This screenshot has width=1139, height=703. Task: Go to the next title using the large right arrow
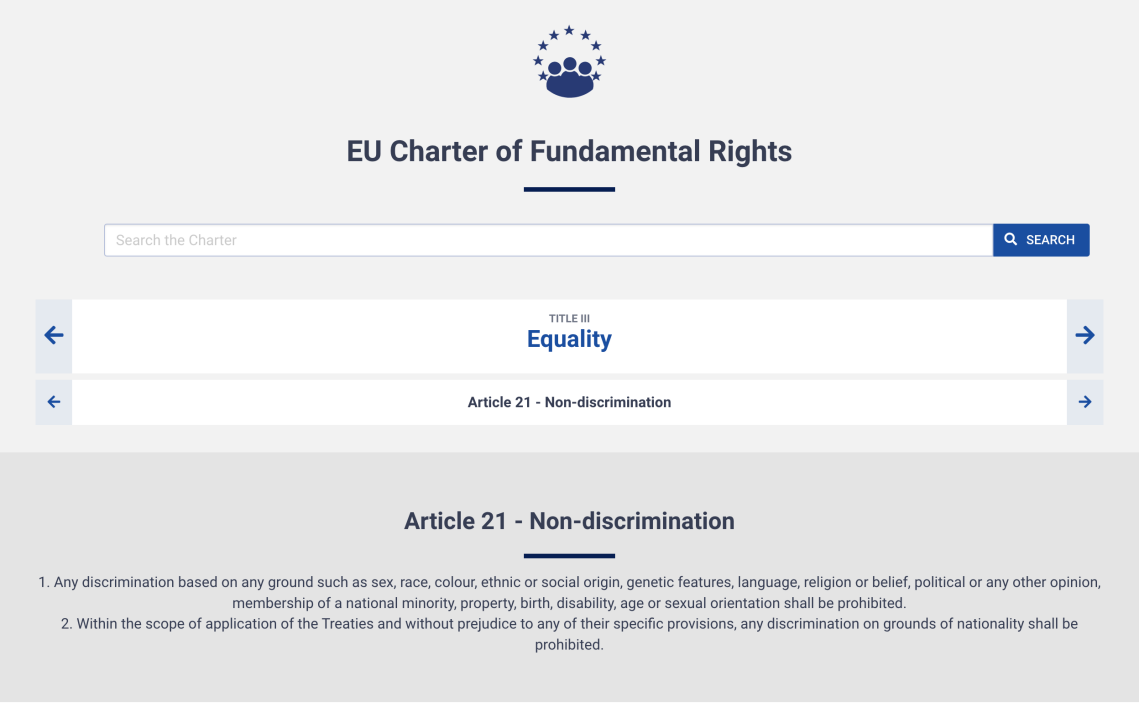click(1085, 336)
